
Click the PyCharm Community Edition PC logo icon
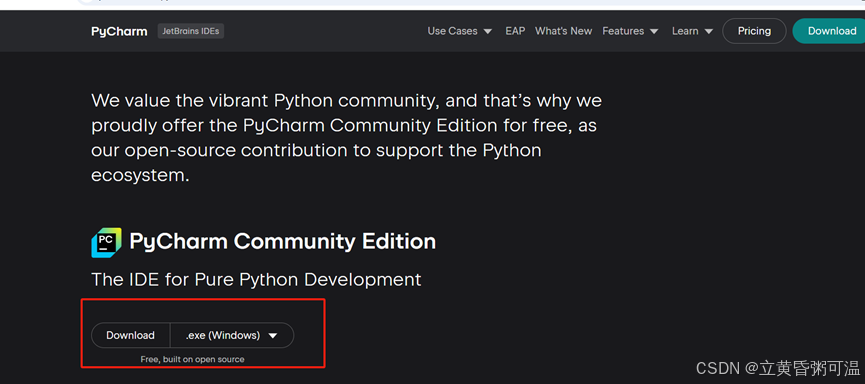(x=106, y=242)
